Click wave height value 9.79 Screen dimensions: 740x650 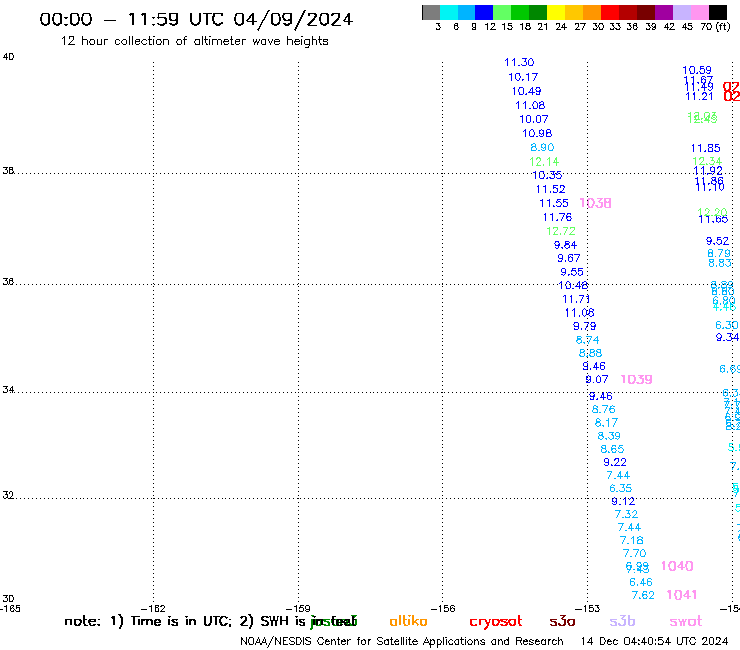pos(585,326)
